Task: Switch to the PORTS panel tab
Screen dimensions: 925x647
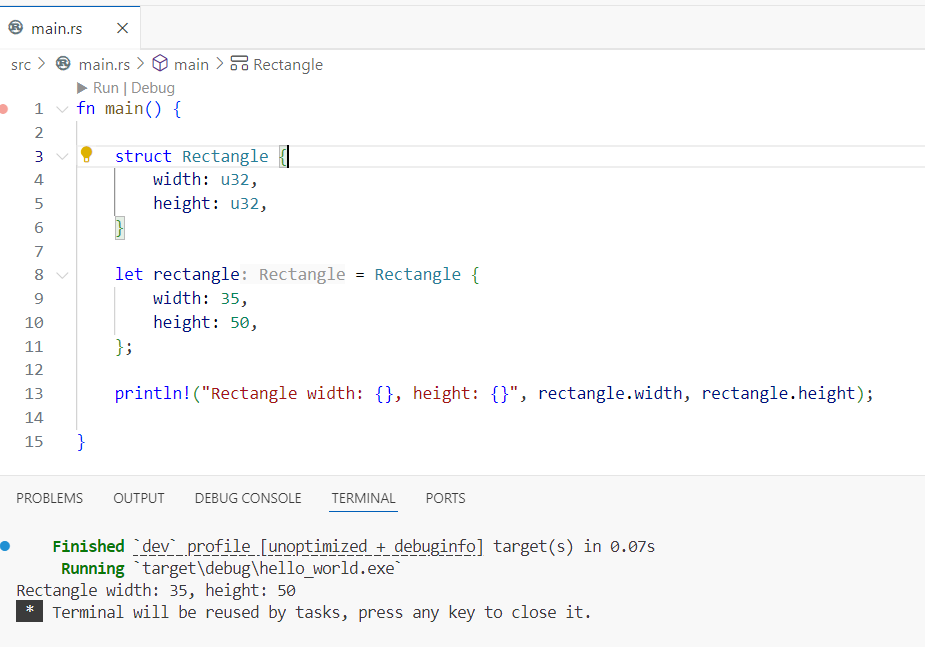Action: point(445,498)
